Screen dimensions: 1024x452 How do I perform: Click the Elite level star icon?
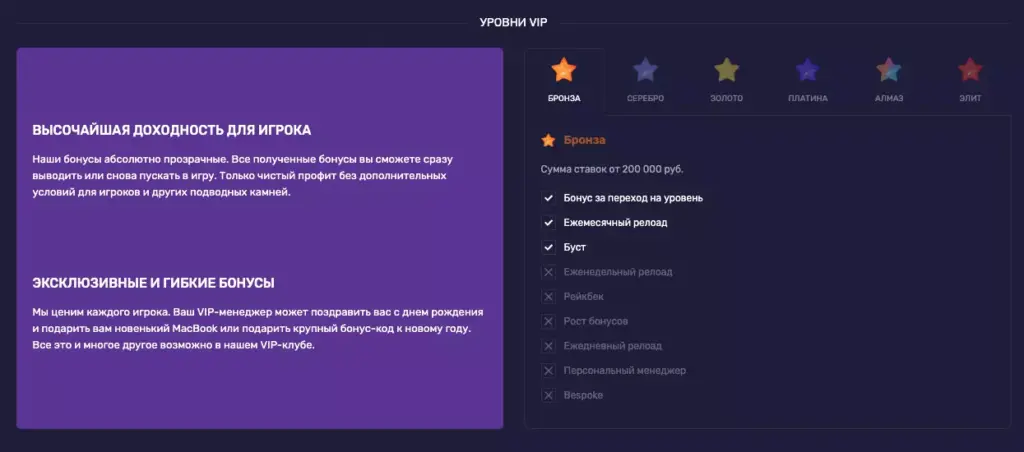point(969,70)
